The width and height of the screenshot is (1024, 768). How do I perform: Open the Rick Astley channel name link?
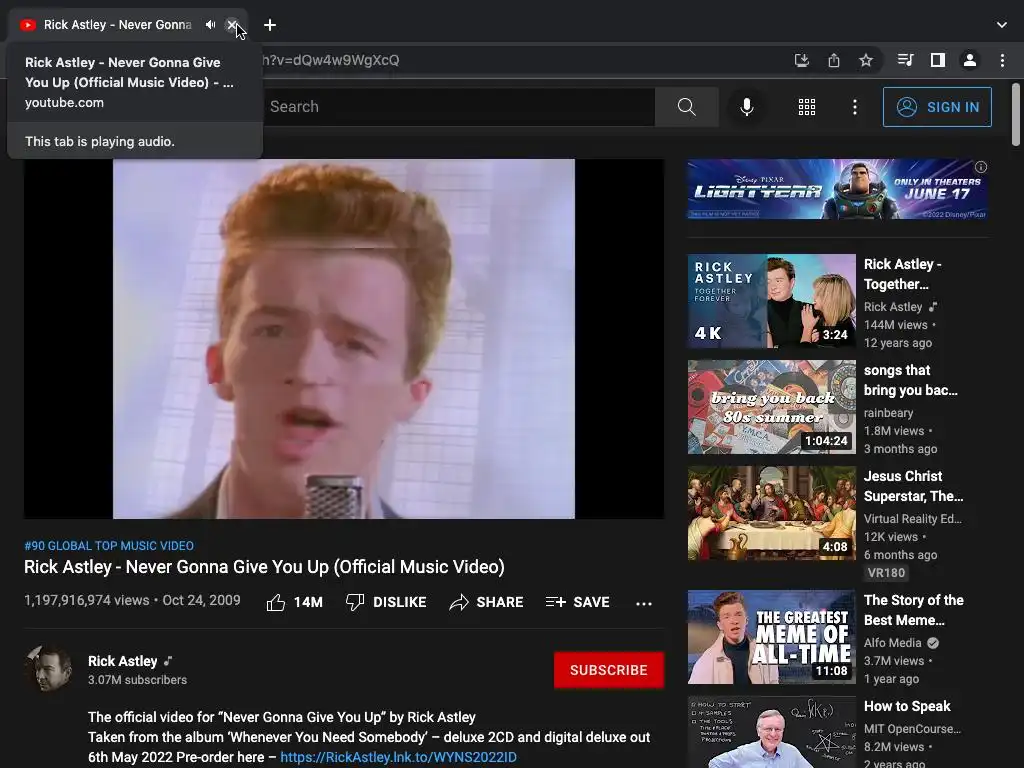123,661
